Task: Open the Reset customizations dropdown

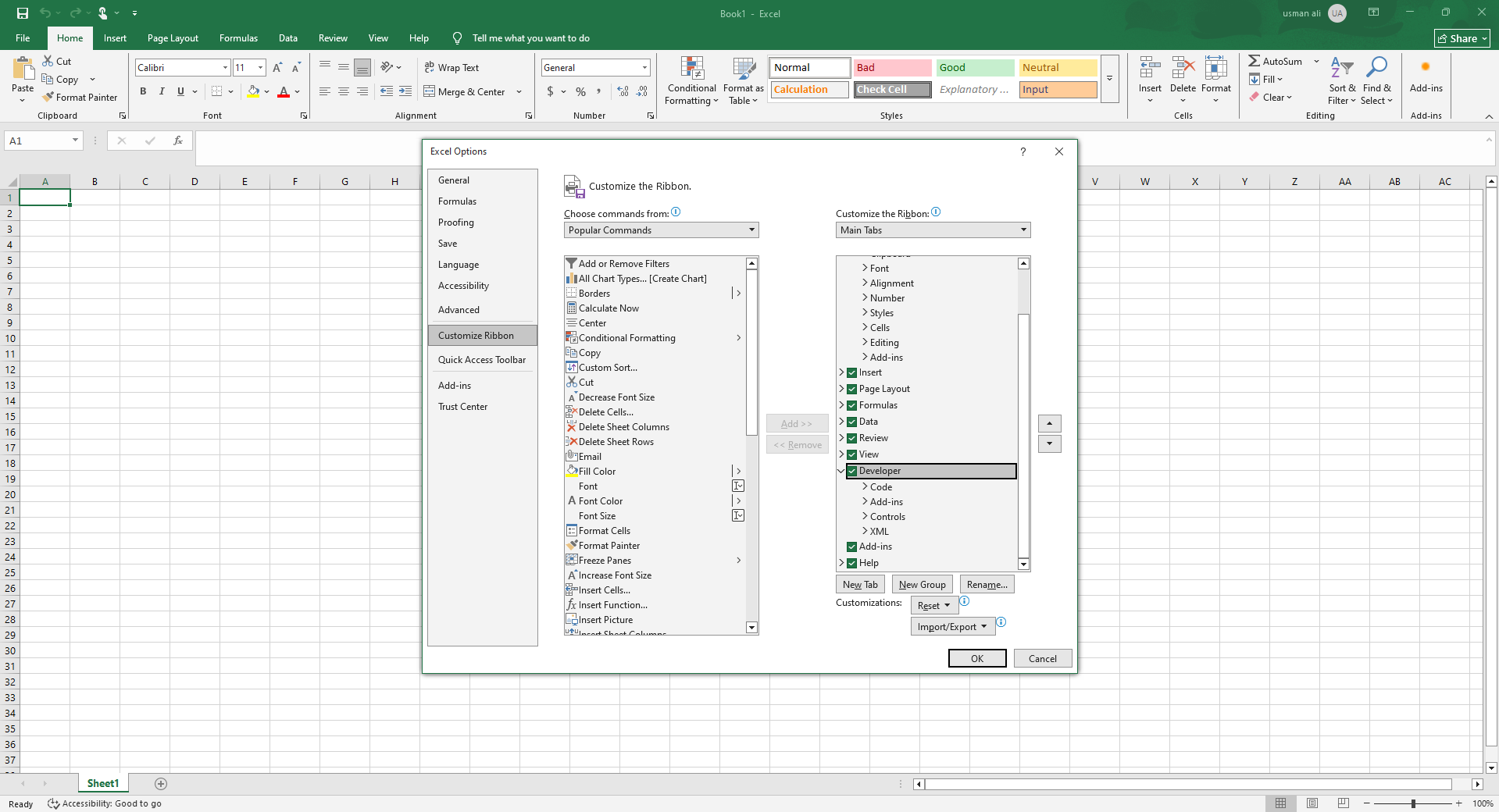Action: (934, 606)
